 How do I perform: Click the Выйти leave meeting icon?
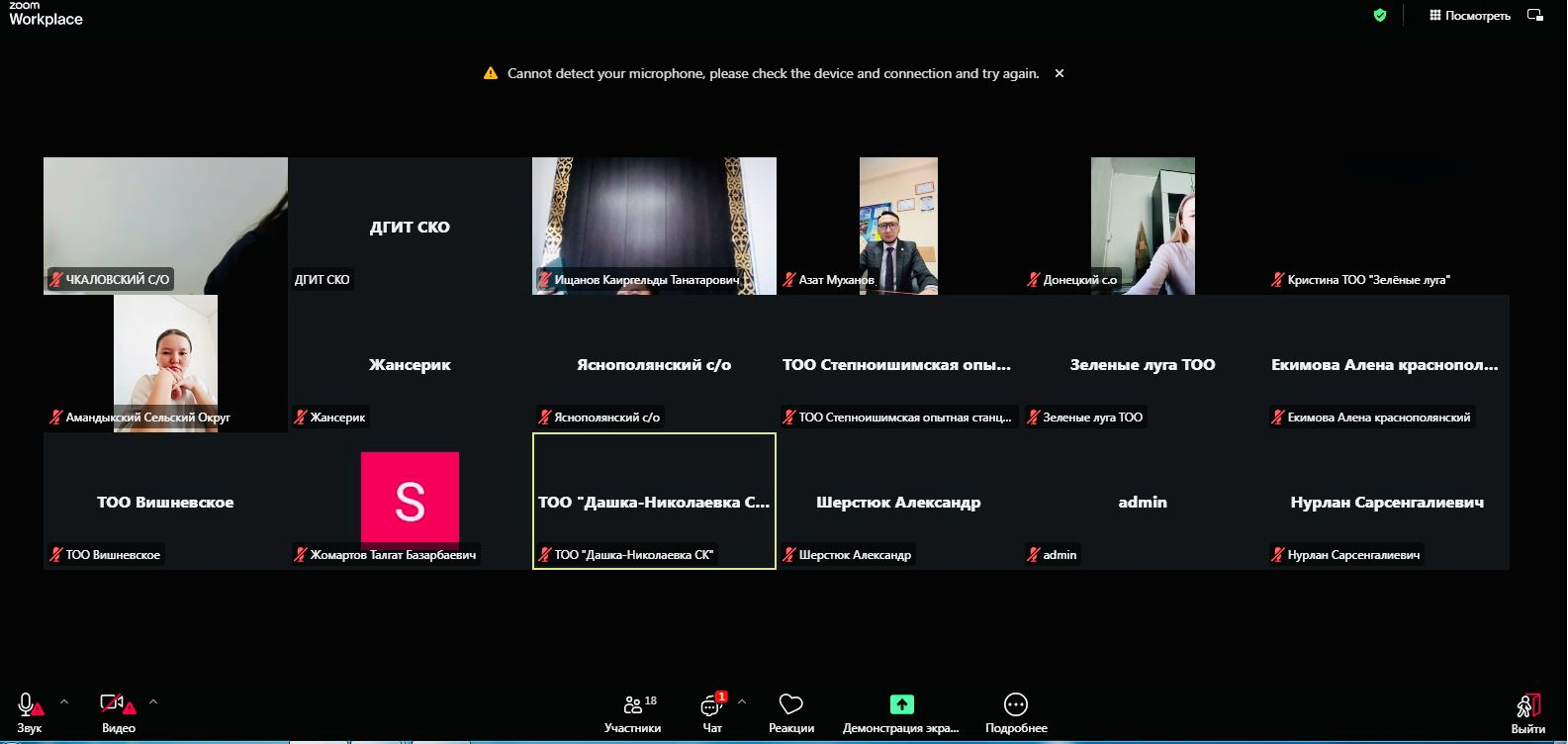pos(1527,712)
